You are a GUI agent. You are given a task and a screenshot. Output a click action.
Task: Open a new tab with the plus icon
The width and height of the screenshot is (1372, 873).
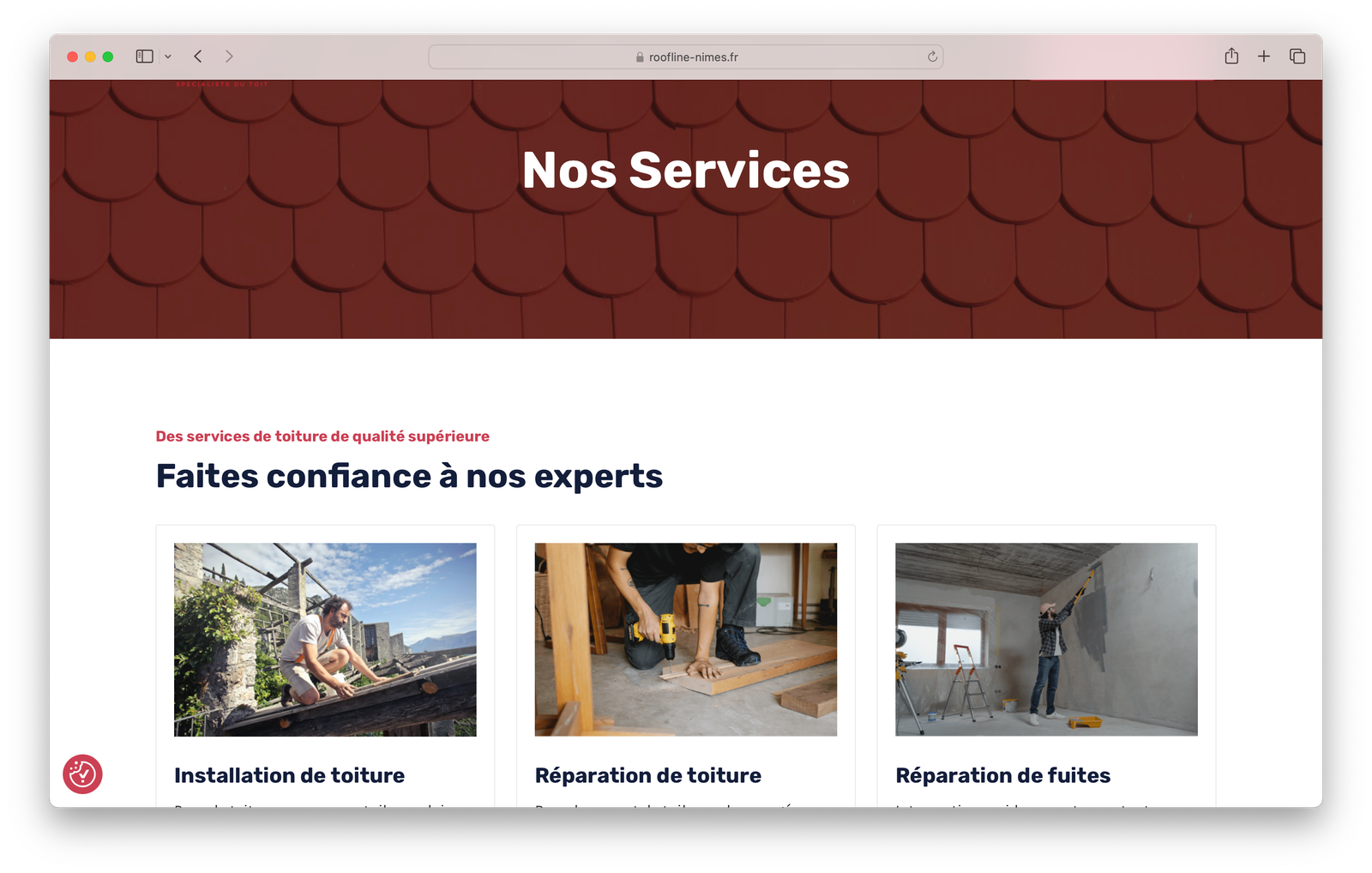1264,57
